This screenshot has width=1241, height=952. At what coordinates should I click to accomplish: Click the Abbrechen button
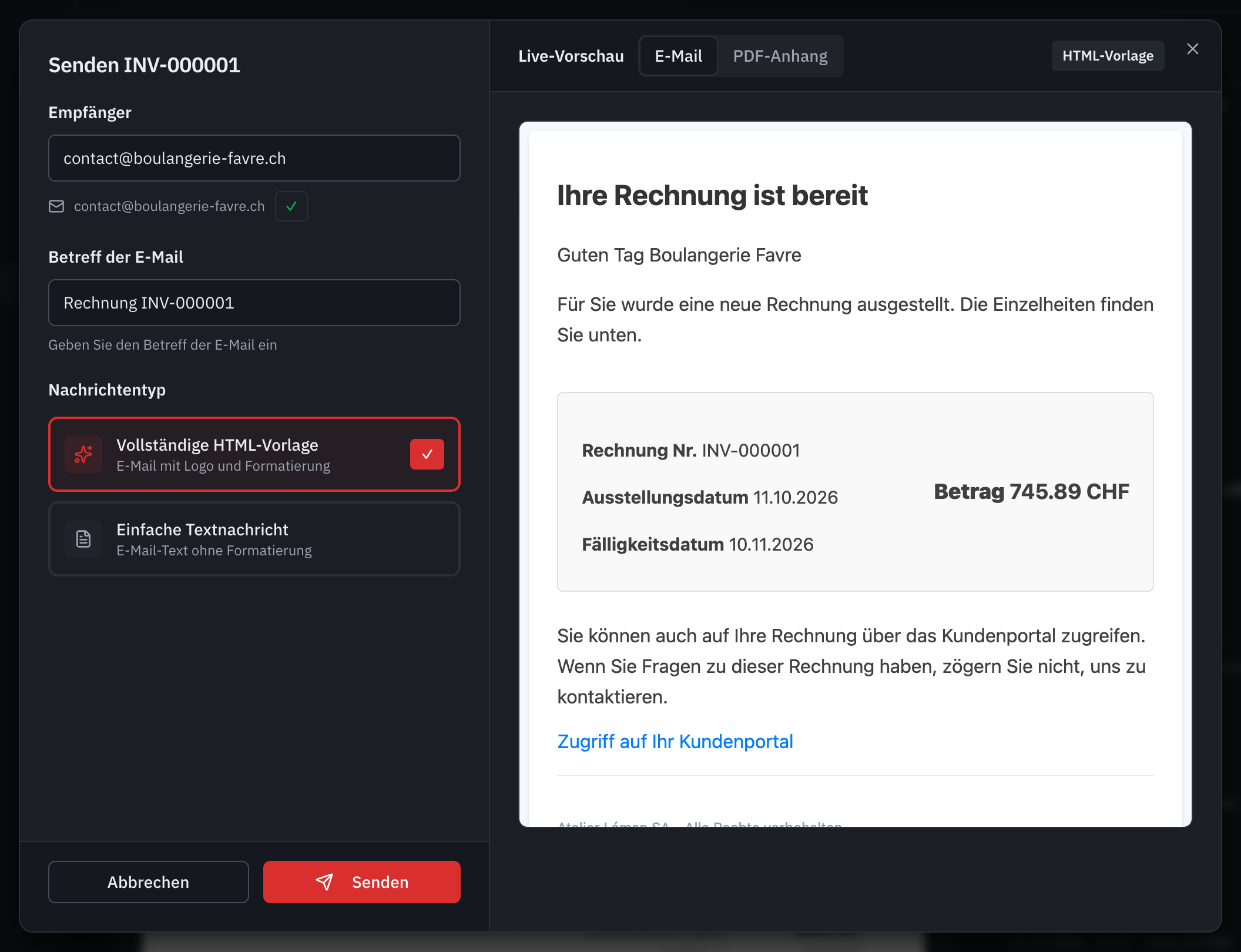(149, 882)
